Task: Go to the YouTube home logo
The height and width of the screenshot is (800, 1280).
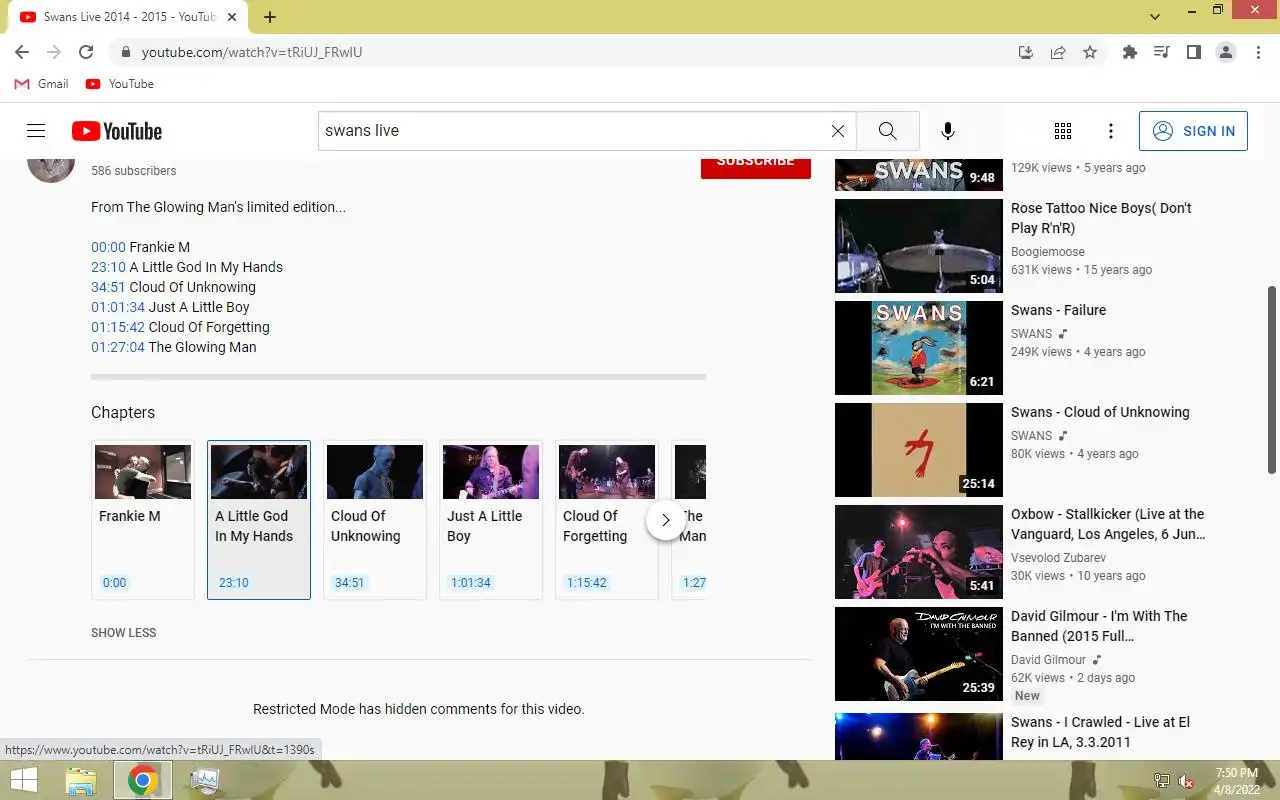Action: (117, 131)
